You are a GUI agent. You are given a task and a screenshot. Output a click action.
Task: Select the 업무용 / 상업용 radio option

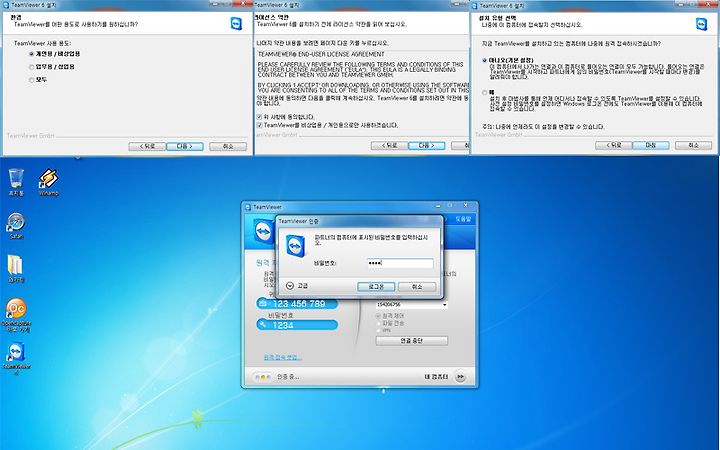(32, 67)
